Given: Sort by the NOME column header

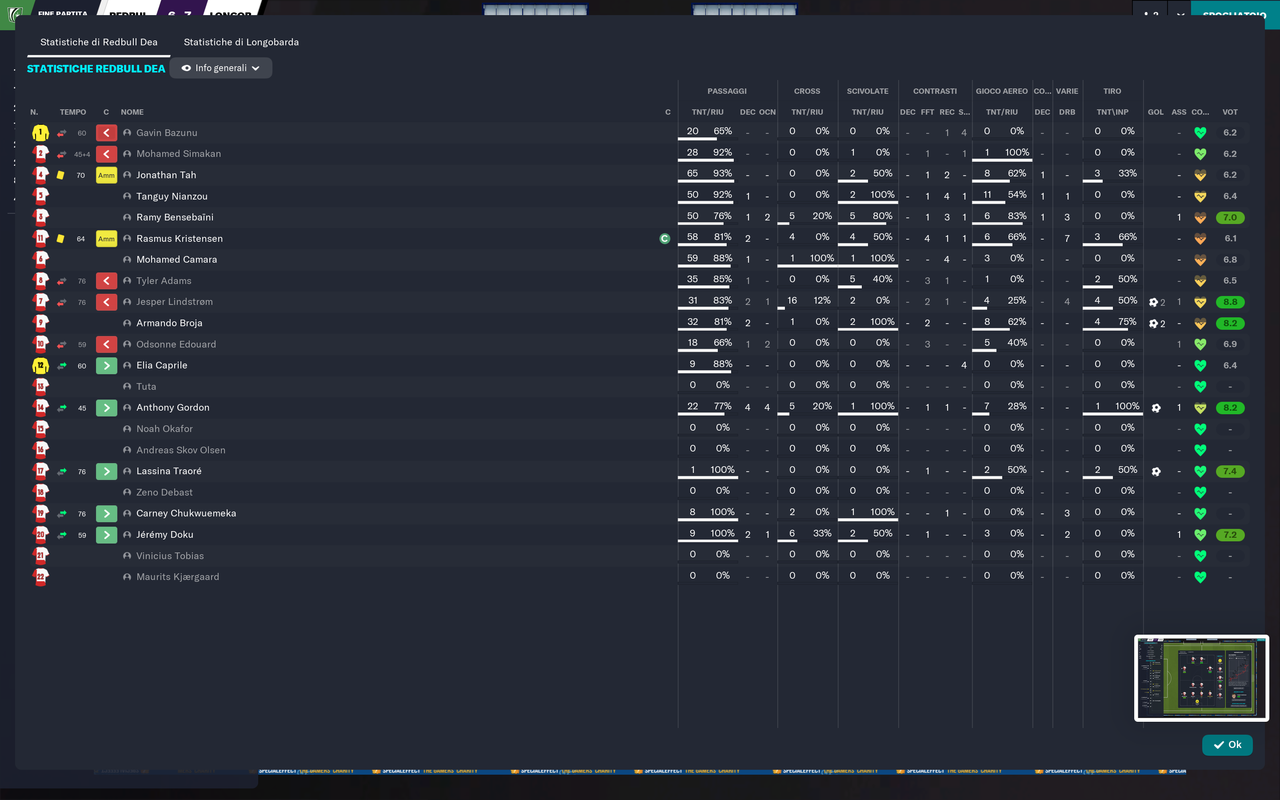Looking at the screenshot, I should pyautogui.click(x=132, y=112).
